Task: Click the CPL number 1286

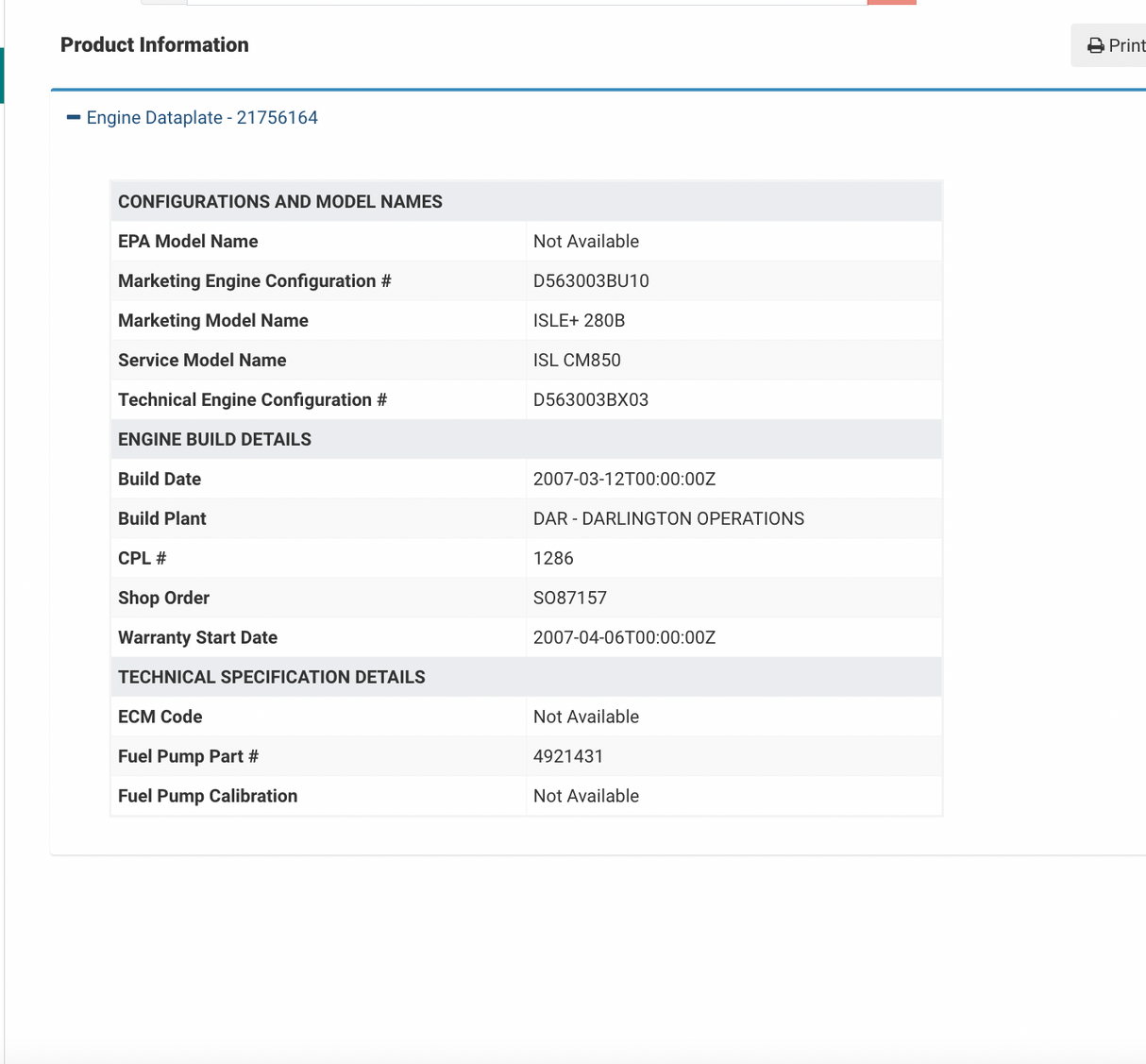Action: [553, 559]
